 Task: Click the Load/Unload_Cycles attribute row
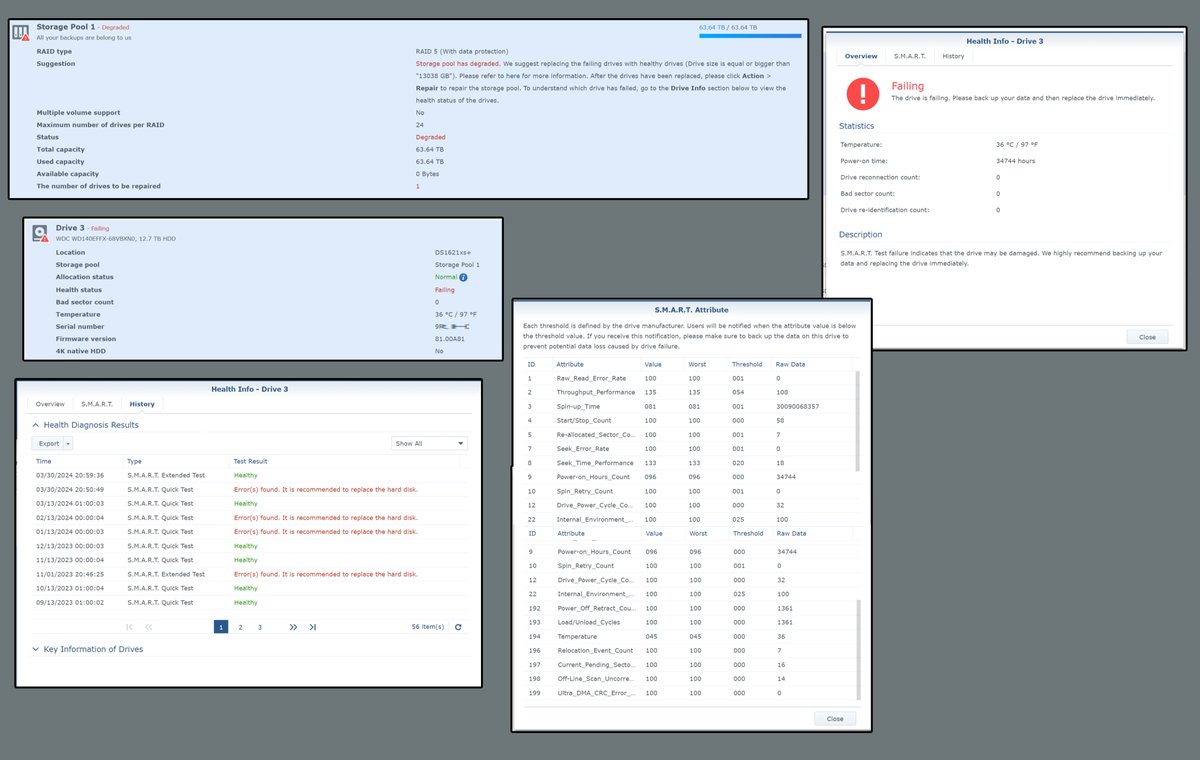[x=688, y=622]
